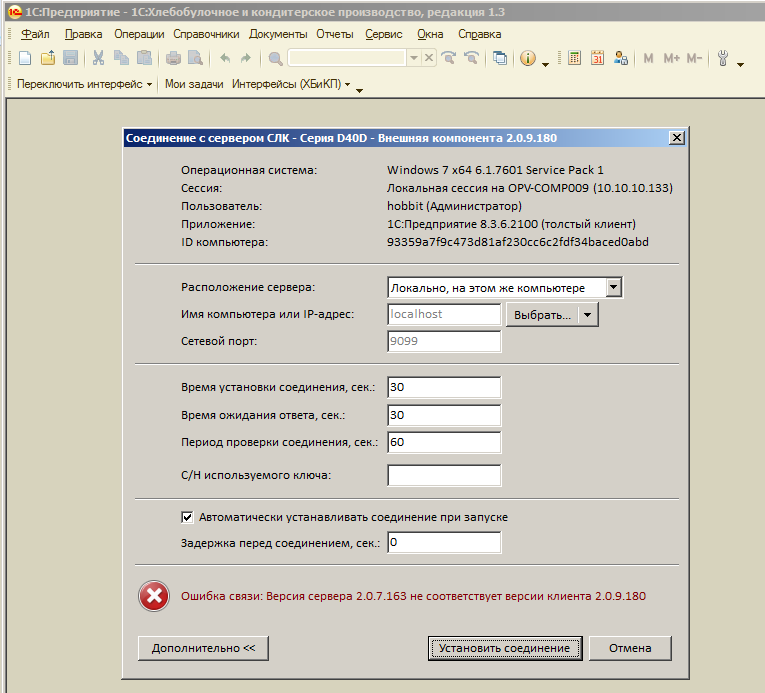
Task: Open the Отчеты menu
Action: (x=335, y=34)
